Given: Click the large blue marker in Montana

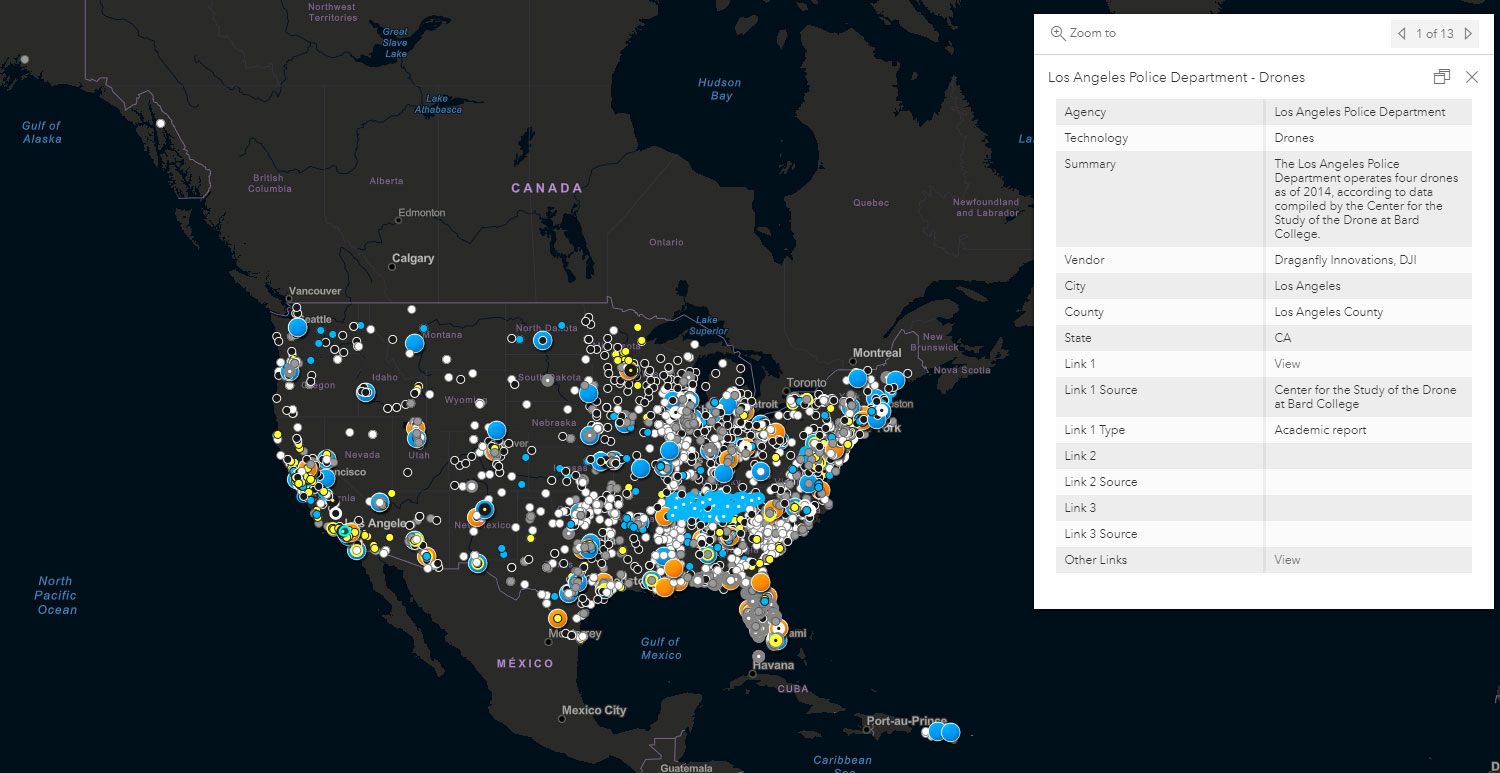Looking at the screenshot, I should coord(415,344).
